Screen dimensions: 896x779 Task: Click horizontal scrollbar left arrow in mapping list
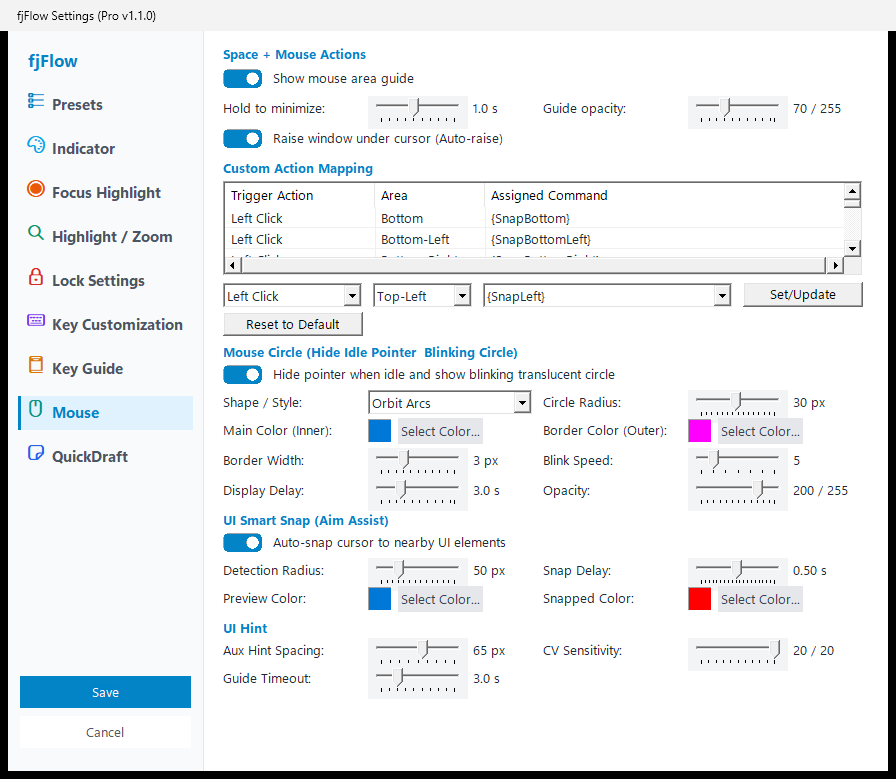coord(232,265)
